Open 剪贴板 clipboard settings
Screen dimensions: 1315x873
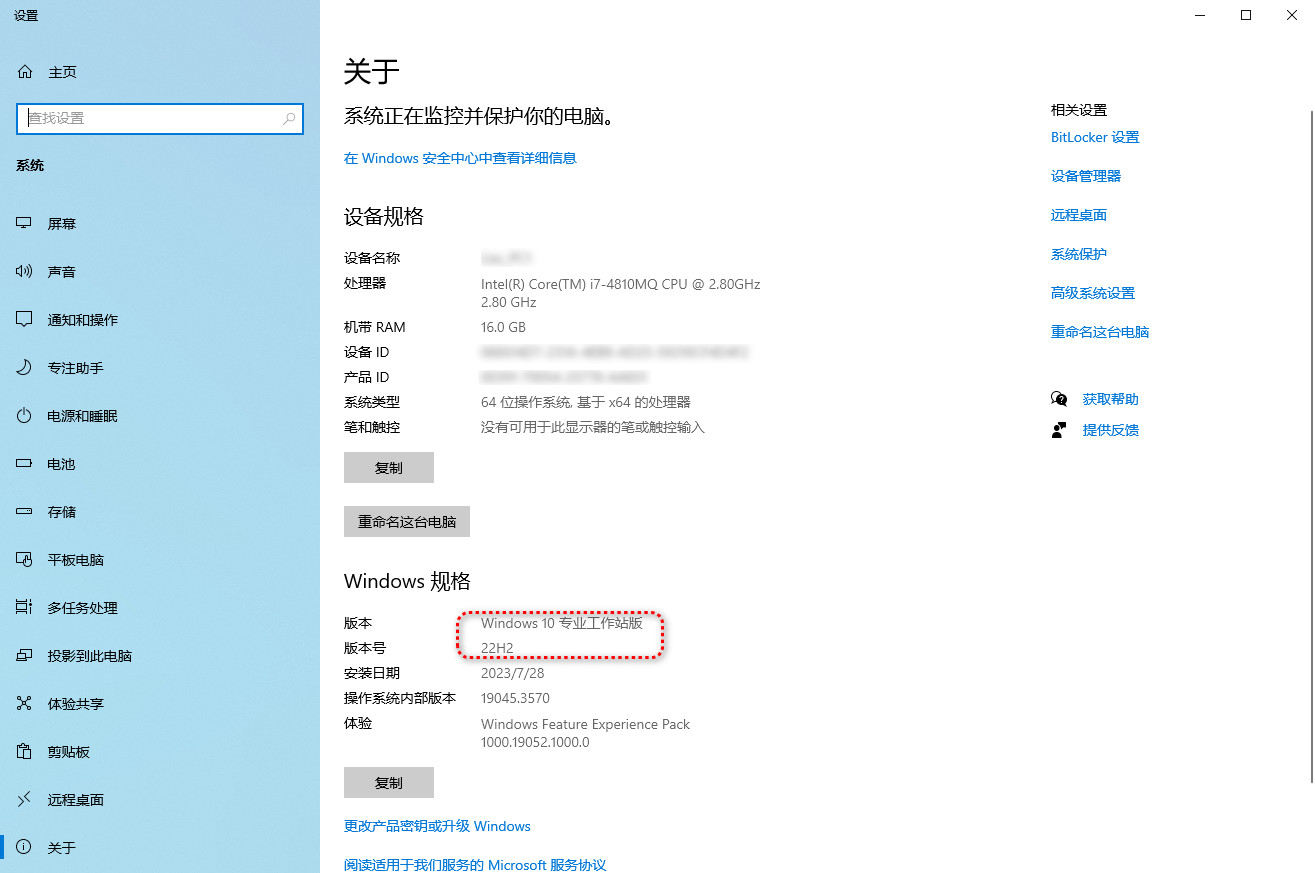[x=68, y=752]
